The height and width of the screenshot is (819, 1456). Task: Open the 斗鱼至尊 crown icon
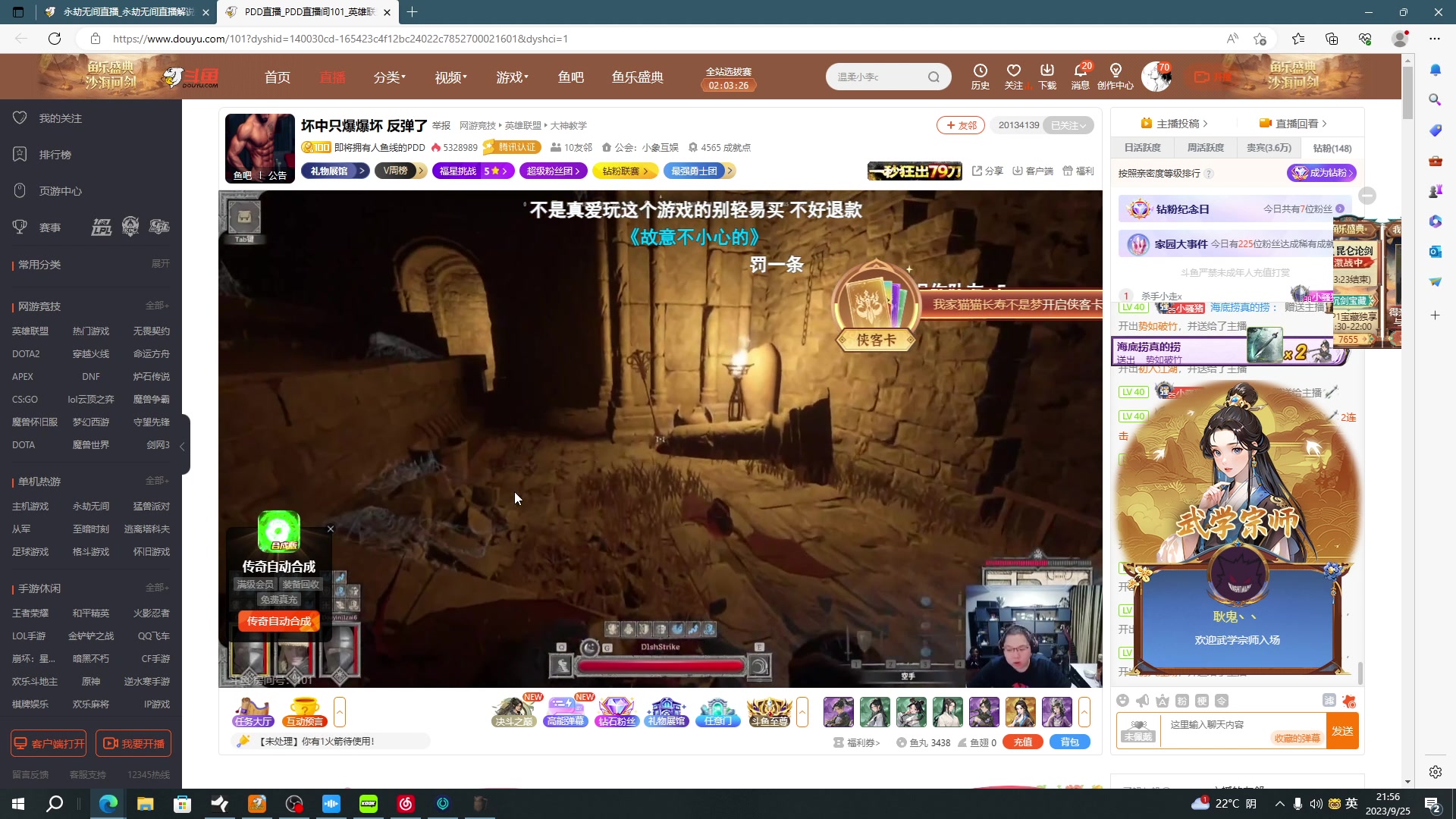click(769, 712)
